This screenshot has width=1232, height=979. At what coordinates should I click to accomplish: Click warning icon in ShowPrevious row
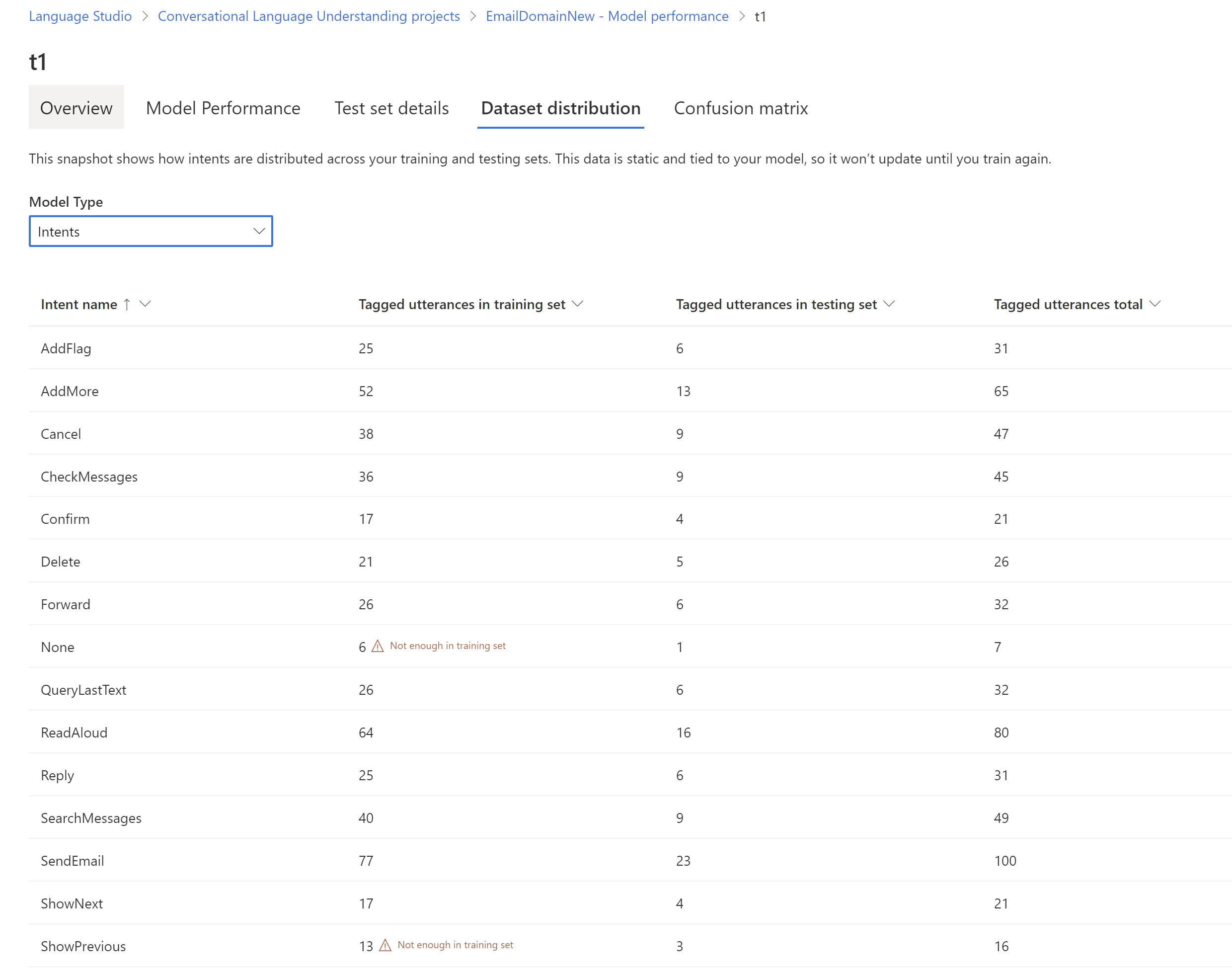pyautogui.click(x=385, y=945)
